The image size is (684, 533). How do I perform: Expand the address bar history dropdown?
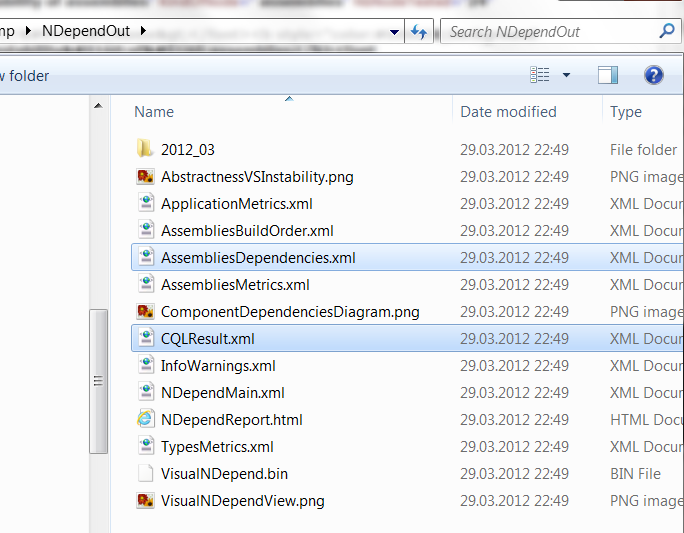[394, 32]
